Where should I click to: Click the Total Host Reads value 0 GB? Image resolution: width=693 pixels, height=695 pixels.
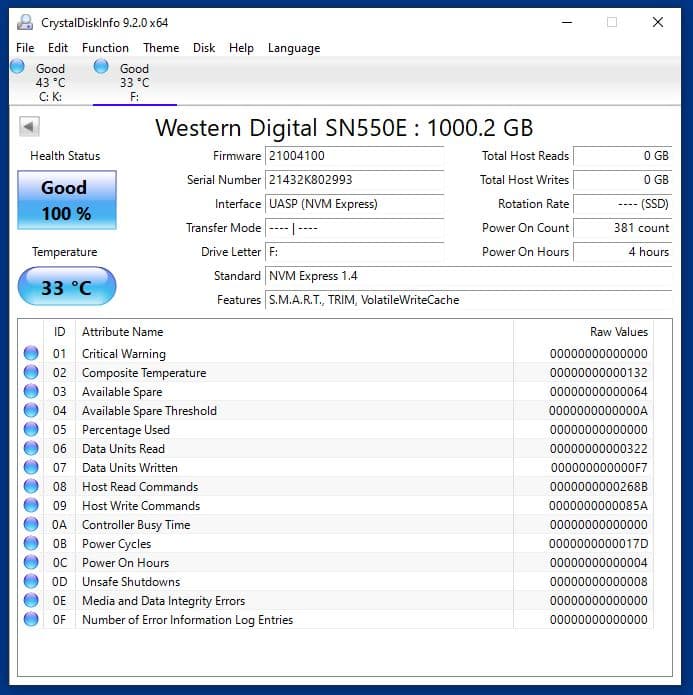pos(623,156)
